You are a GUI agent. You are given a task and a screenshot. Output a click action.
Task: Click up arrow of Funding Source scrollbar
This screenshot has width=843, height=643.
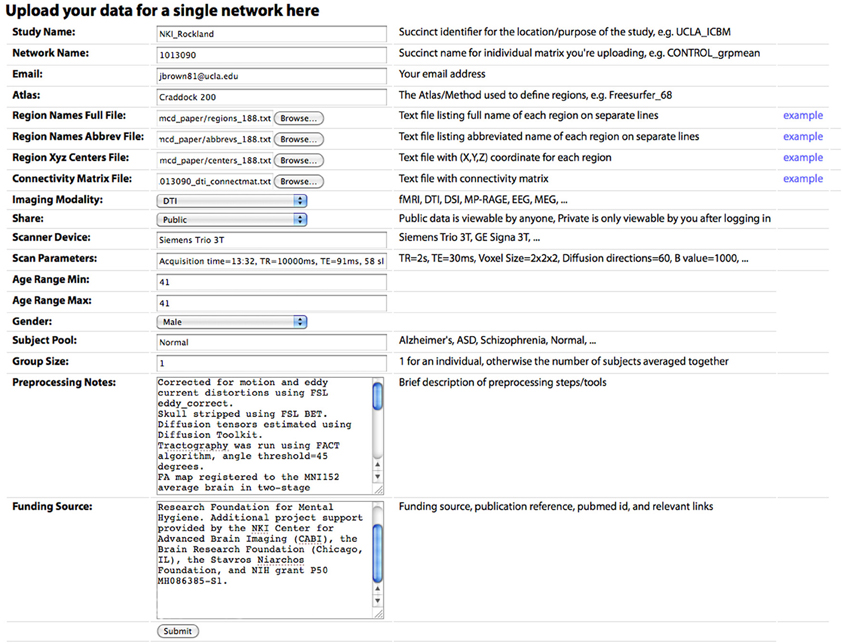(x=377, y=589)
